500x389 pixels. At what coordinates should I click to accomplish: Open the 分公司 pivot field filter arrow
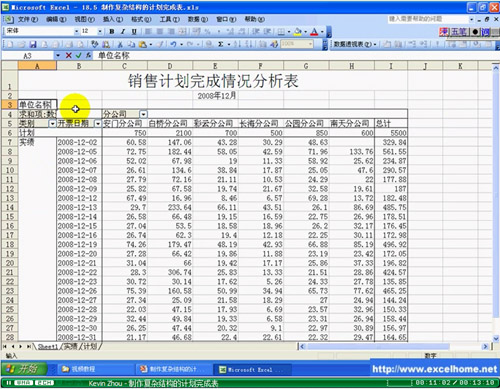143,114
